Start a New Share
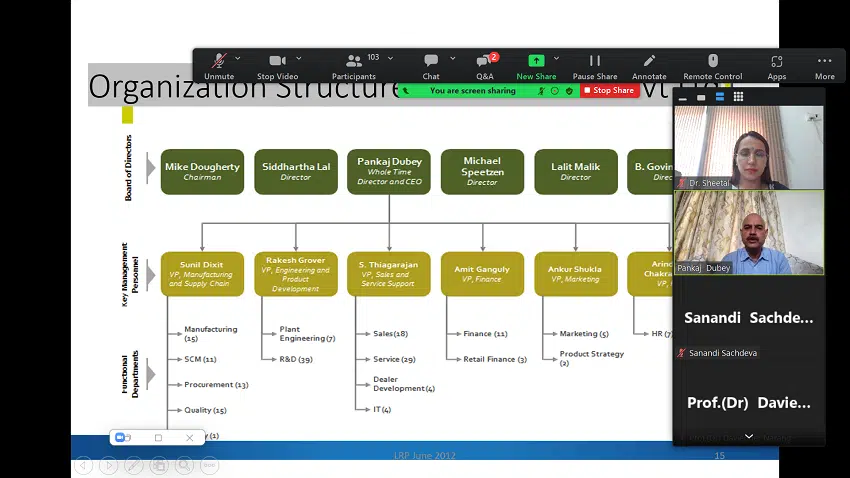850x478 pixels. [536, 66]
